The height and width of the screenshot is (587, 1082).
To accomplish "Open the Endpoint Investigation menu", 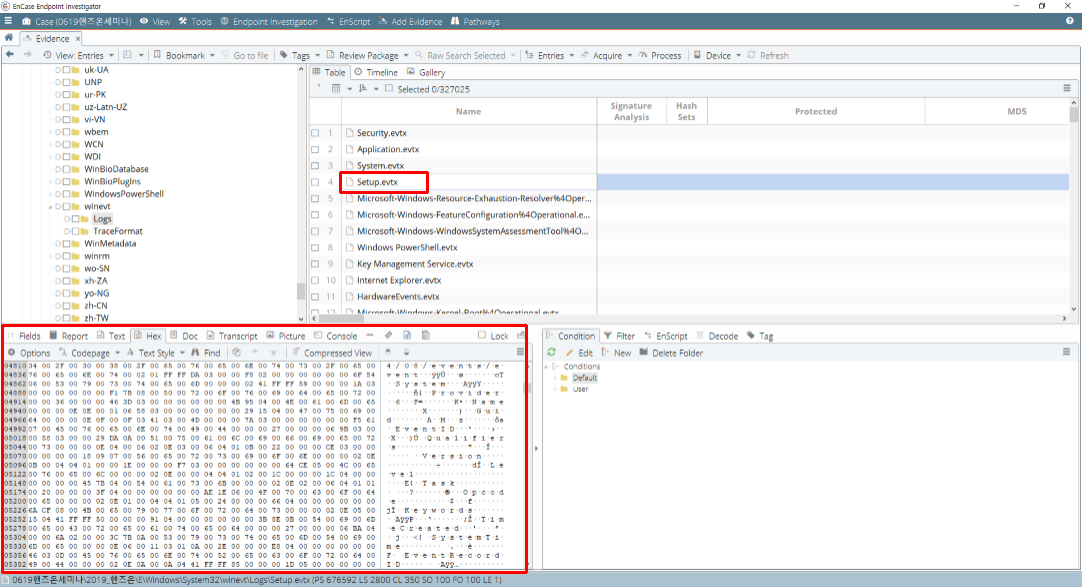I will pyautogui.click(x=268, y=21).
